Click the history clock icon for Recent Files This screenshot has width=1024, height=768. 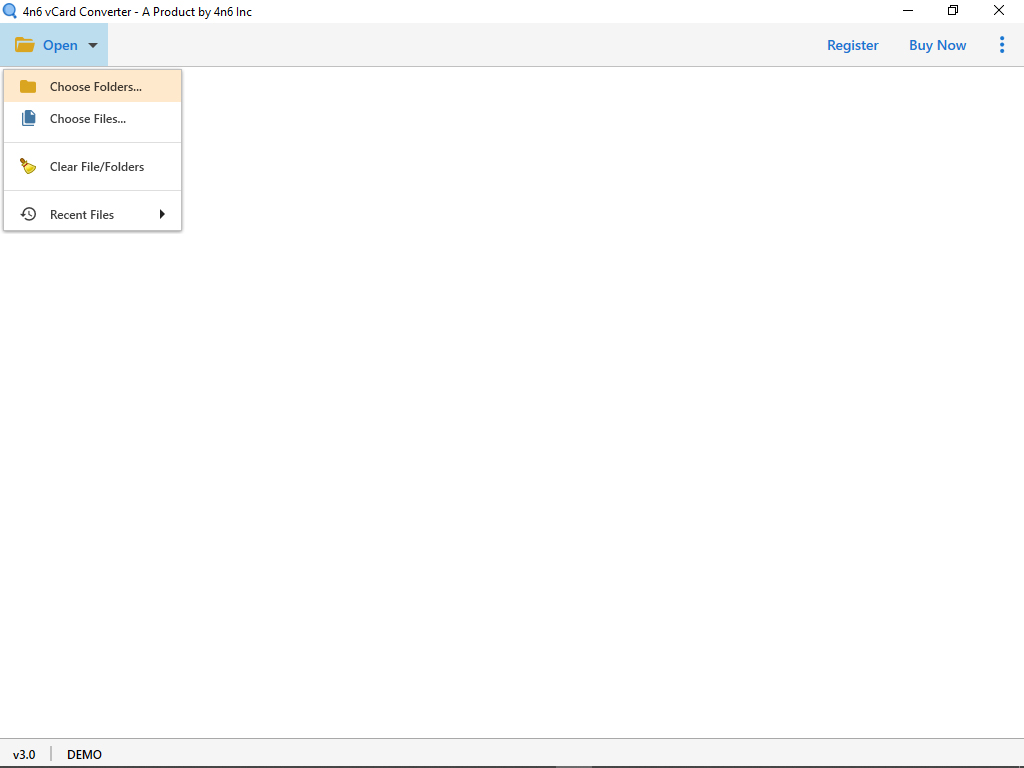click(28, 214)
